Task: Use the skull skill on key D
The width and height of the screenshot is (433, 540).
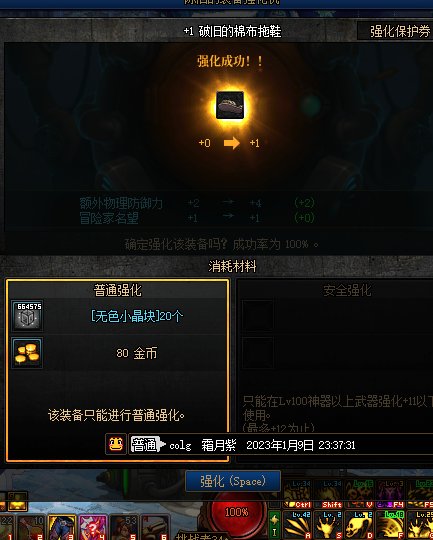Action: click(x=359, y=525)
